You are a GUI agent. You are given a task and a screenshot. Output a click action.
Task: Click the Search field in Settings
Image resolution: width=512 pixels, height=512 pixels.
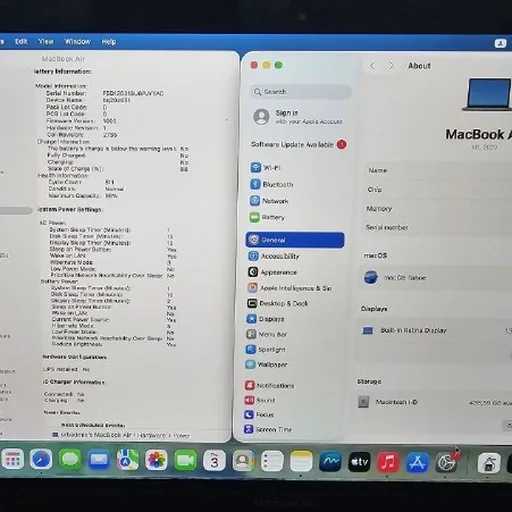[x=301, y=92]
